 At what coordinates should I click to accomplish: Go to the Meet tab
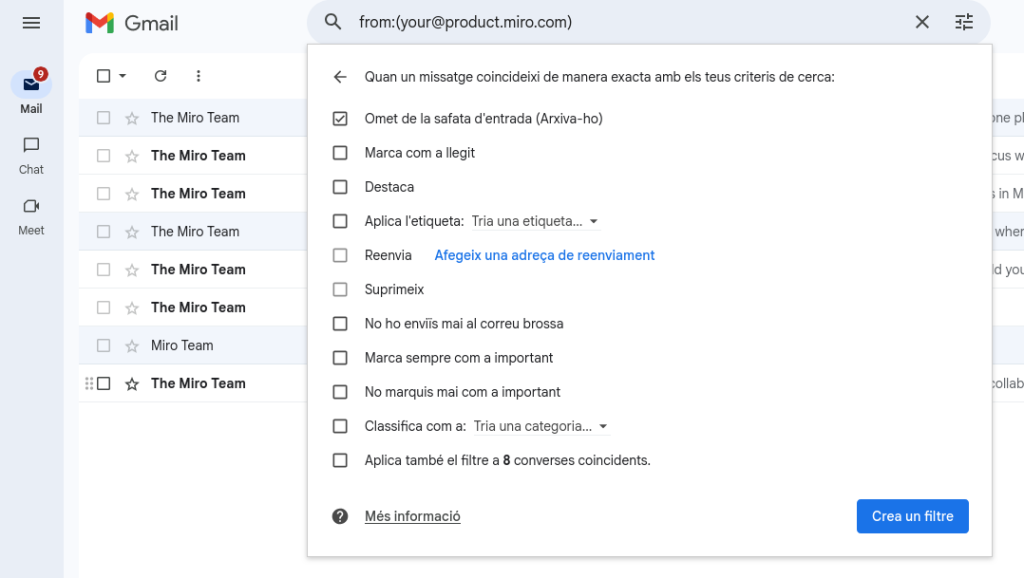(x=31, y=215)
